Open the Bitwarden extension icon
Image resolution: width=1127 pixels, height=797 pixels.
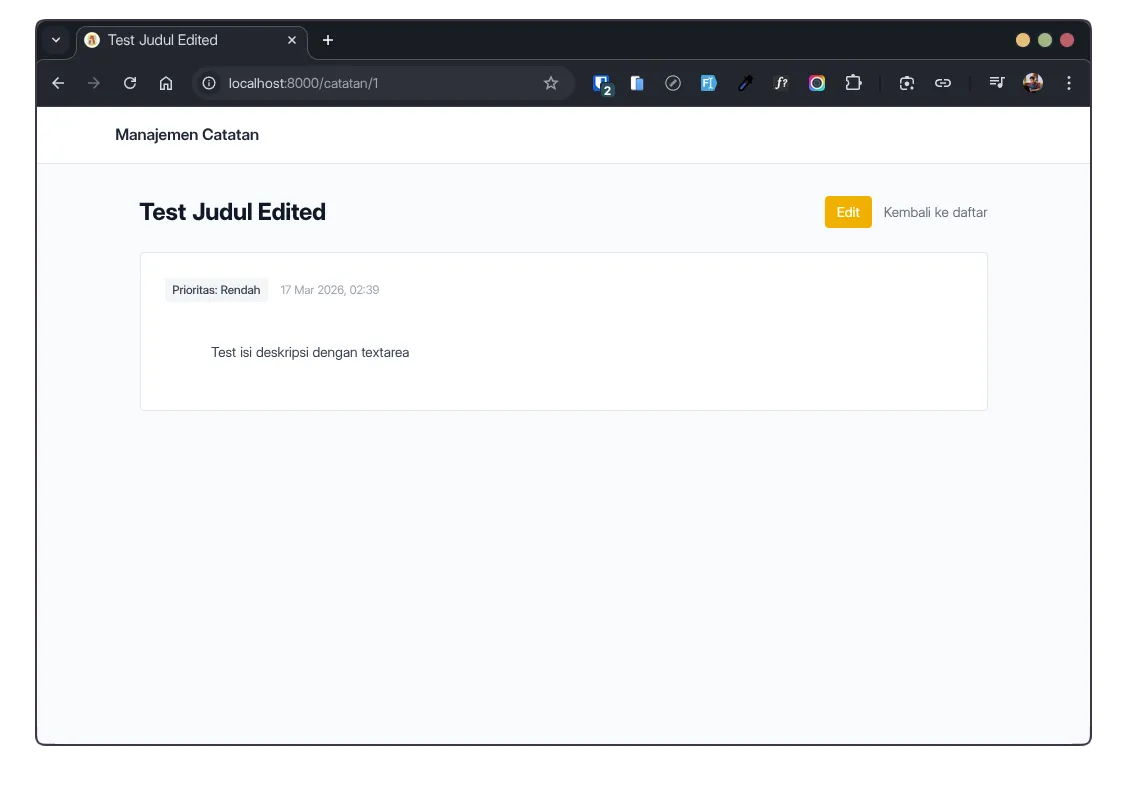click(601, 84)
